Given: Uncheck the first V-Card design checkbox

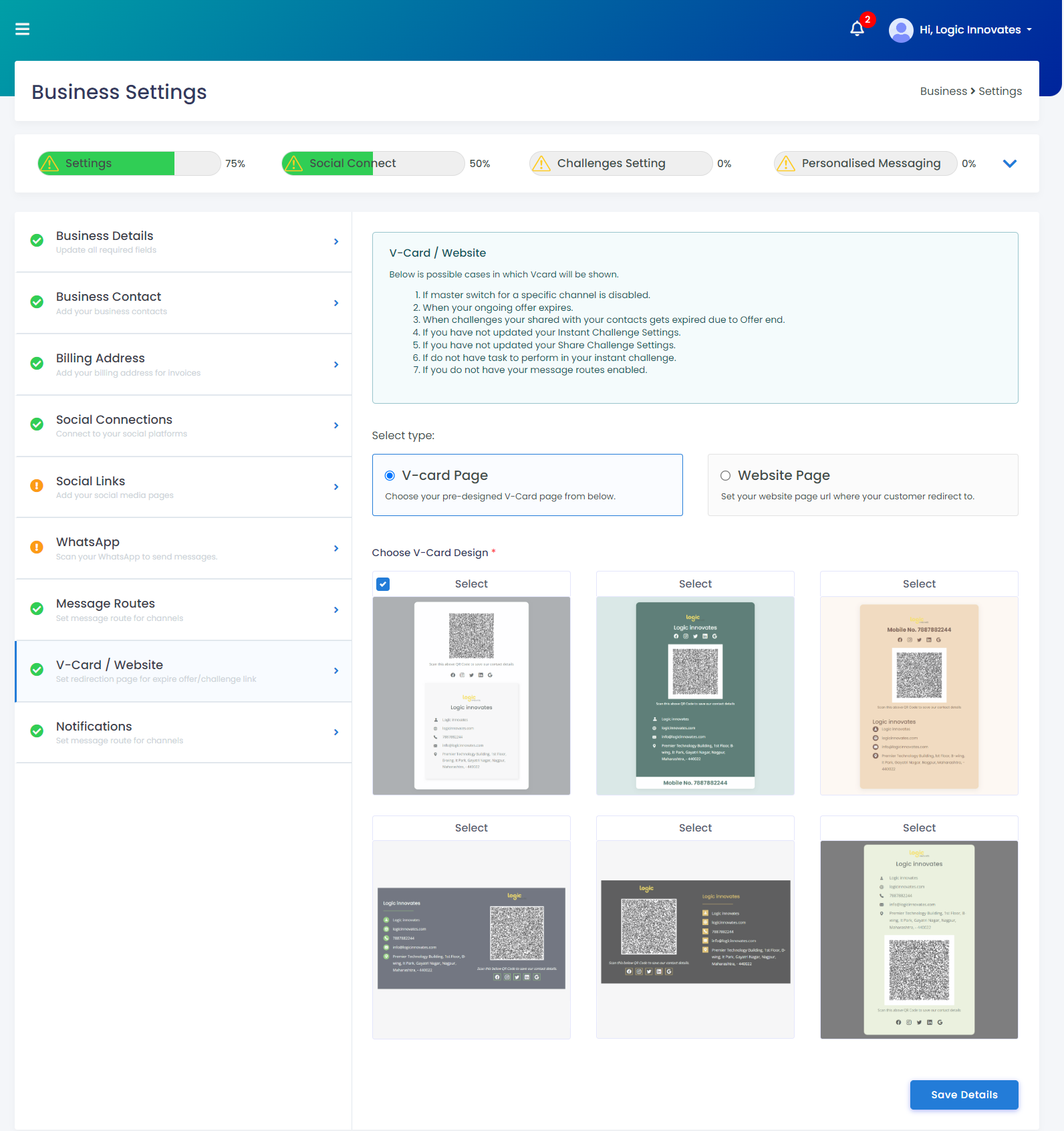Looking at the screenshot, I should point(383,584).
